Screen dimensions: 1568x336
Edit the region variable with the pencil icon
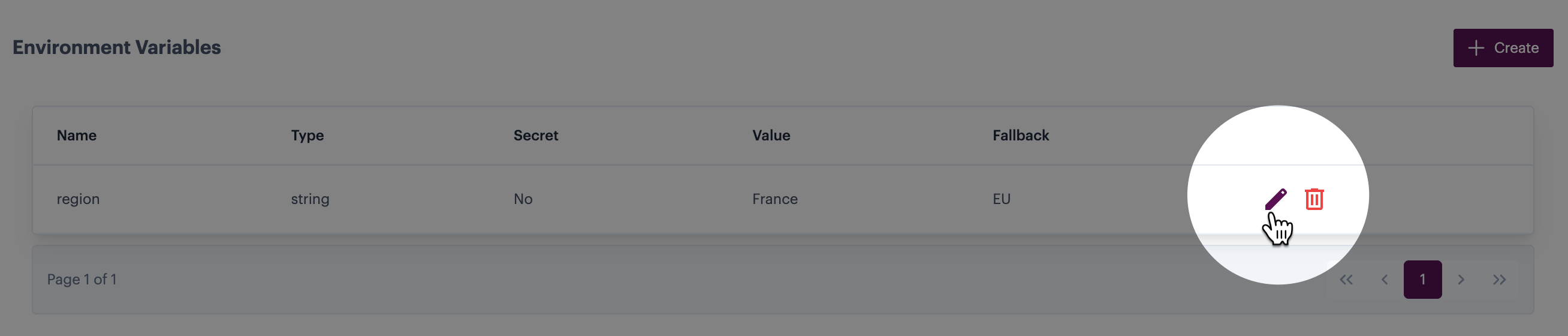click(1275, 199)
